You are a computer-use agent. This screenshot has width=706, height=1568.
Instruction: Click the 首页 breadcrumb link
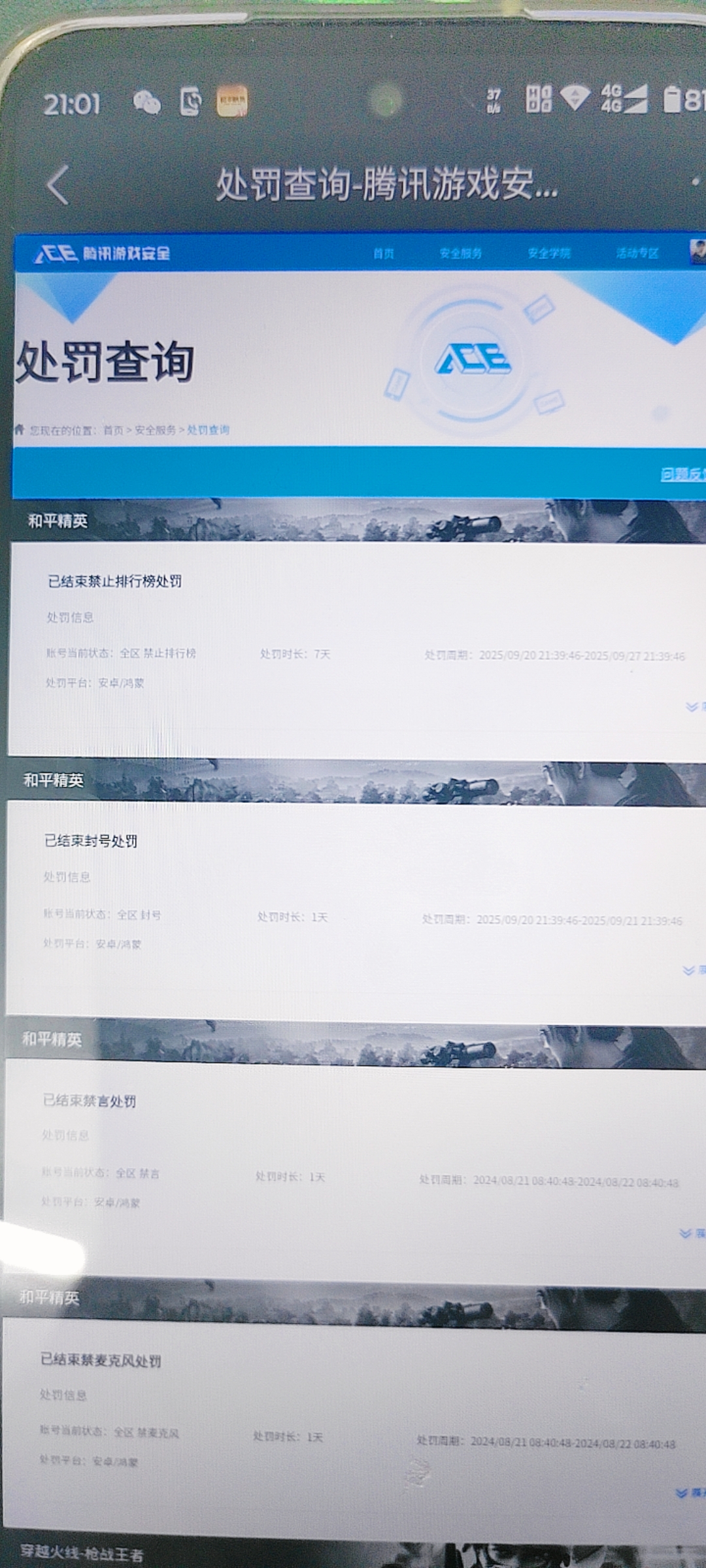pyautogui.click(x=113, y=430)
